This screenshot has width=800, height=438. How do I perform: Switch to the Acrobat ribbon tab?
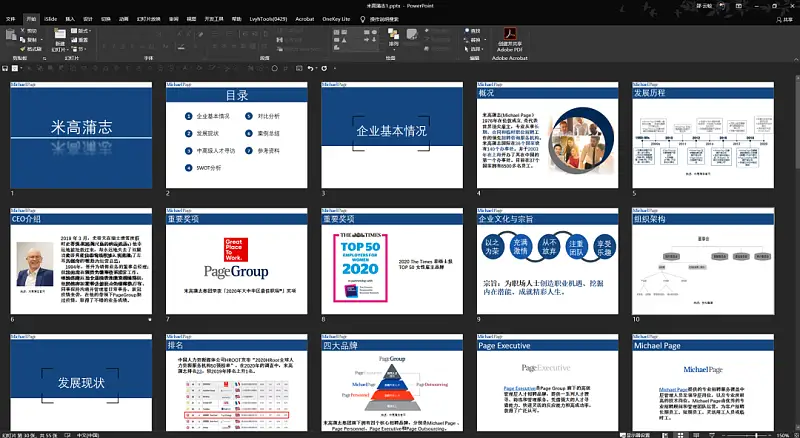pyautogui.click(x=305, y=19)
